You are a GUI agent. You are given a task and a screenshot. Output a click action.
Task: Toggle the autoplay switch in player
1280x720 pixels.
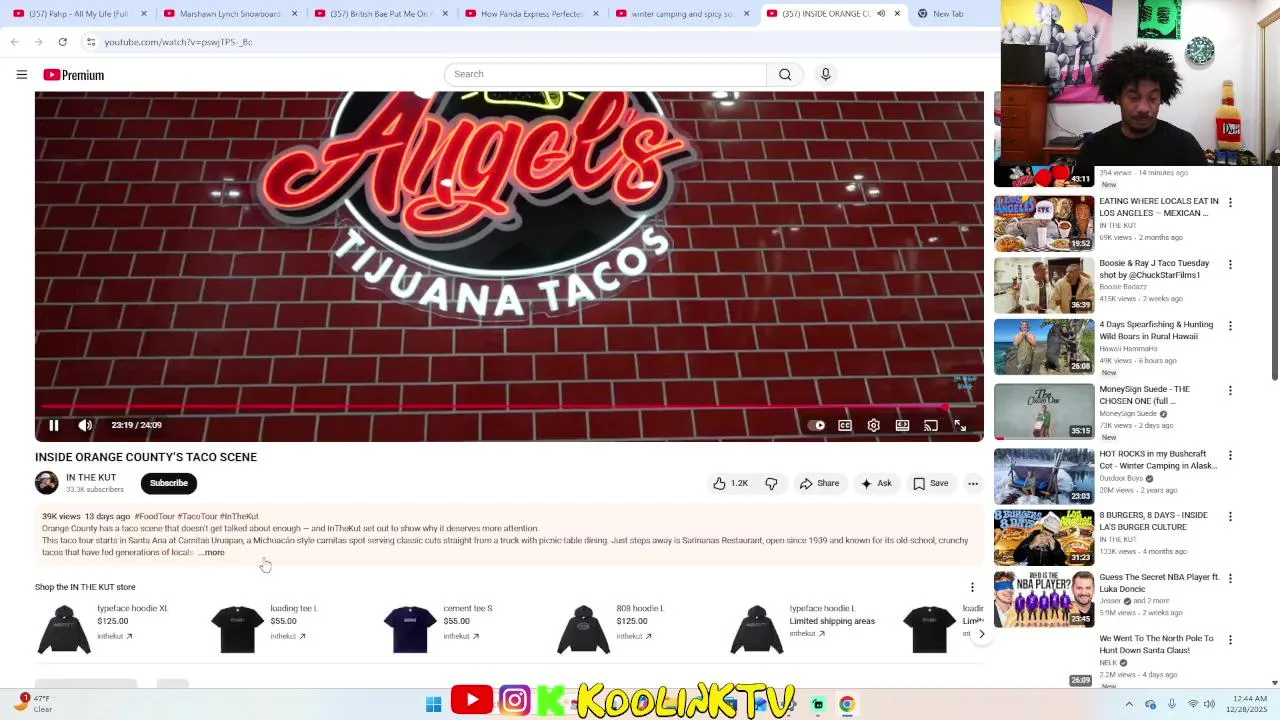[816, 425]
